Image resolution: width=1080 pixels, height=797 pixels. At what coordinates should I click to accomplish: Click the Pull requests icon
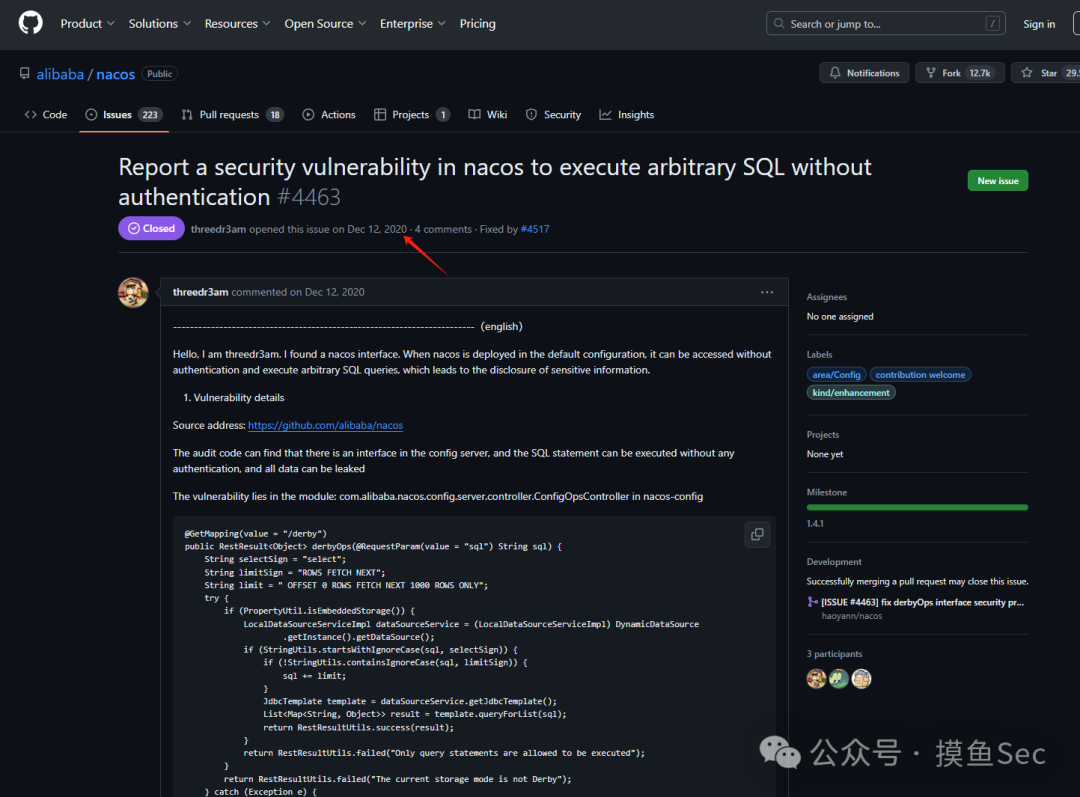(x=187, y=115)
